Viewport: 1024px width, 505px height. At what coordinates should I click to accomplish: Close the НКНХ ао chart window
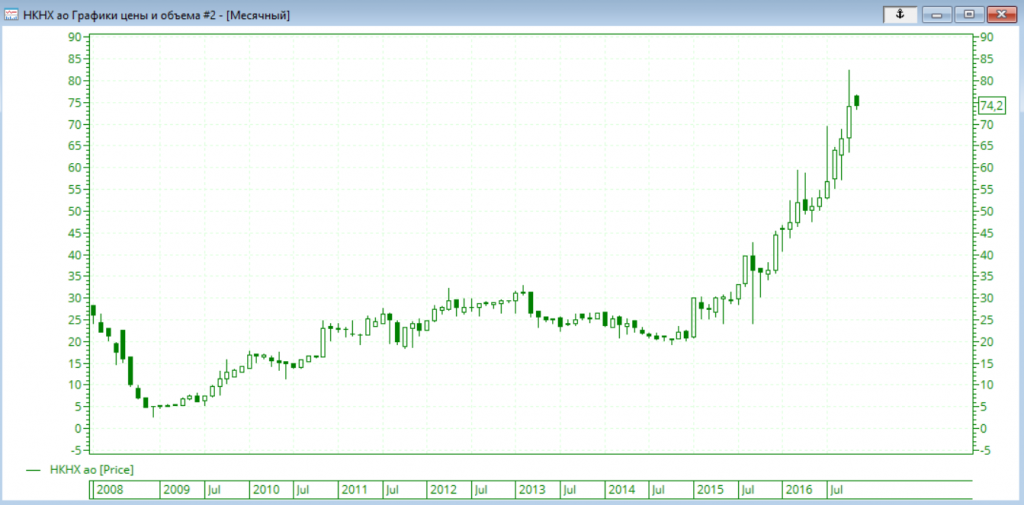(1000, 14)
